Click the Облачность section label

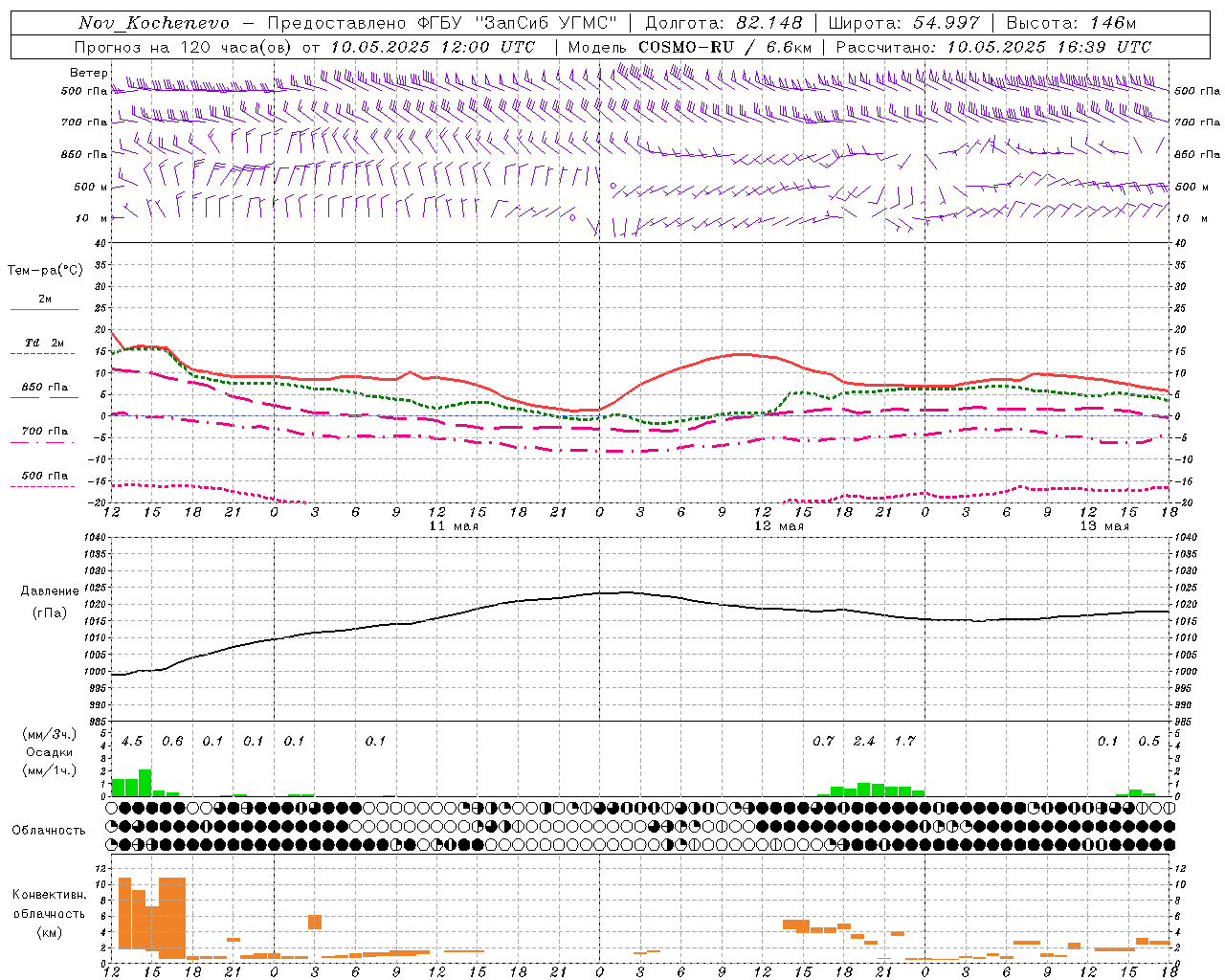[x=49, y=831]
